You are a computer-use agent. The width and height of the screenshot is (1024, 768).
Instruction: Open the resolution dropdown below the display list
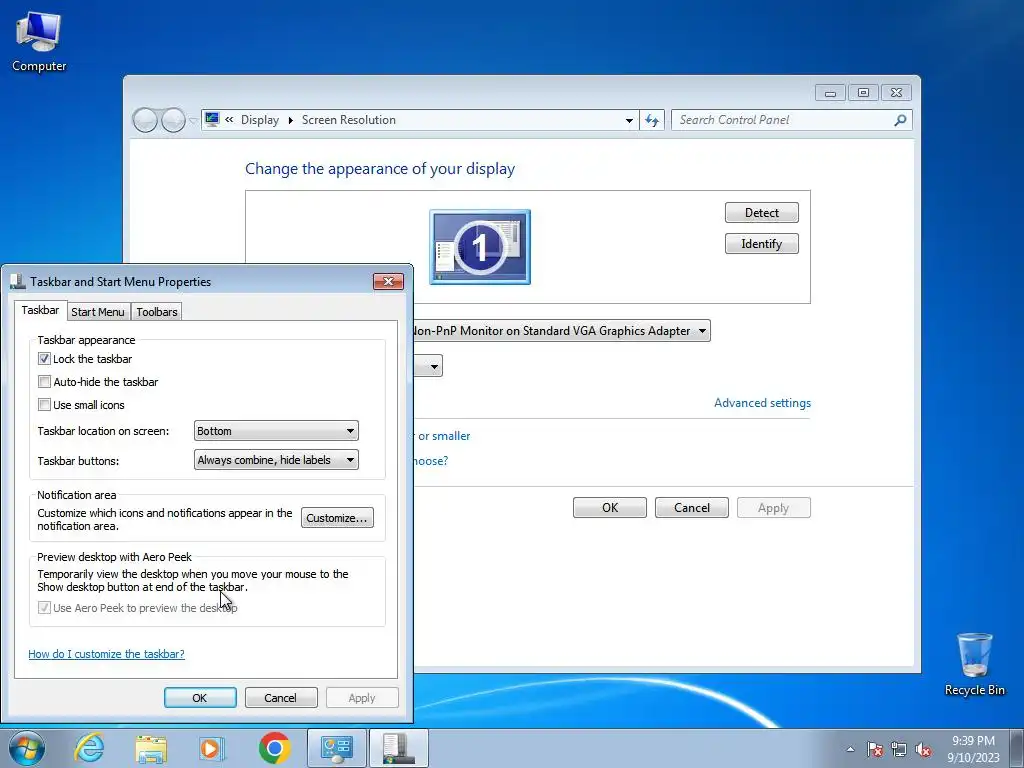[428, 366]
